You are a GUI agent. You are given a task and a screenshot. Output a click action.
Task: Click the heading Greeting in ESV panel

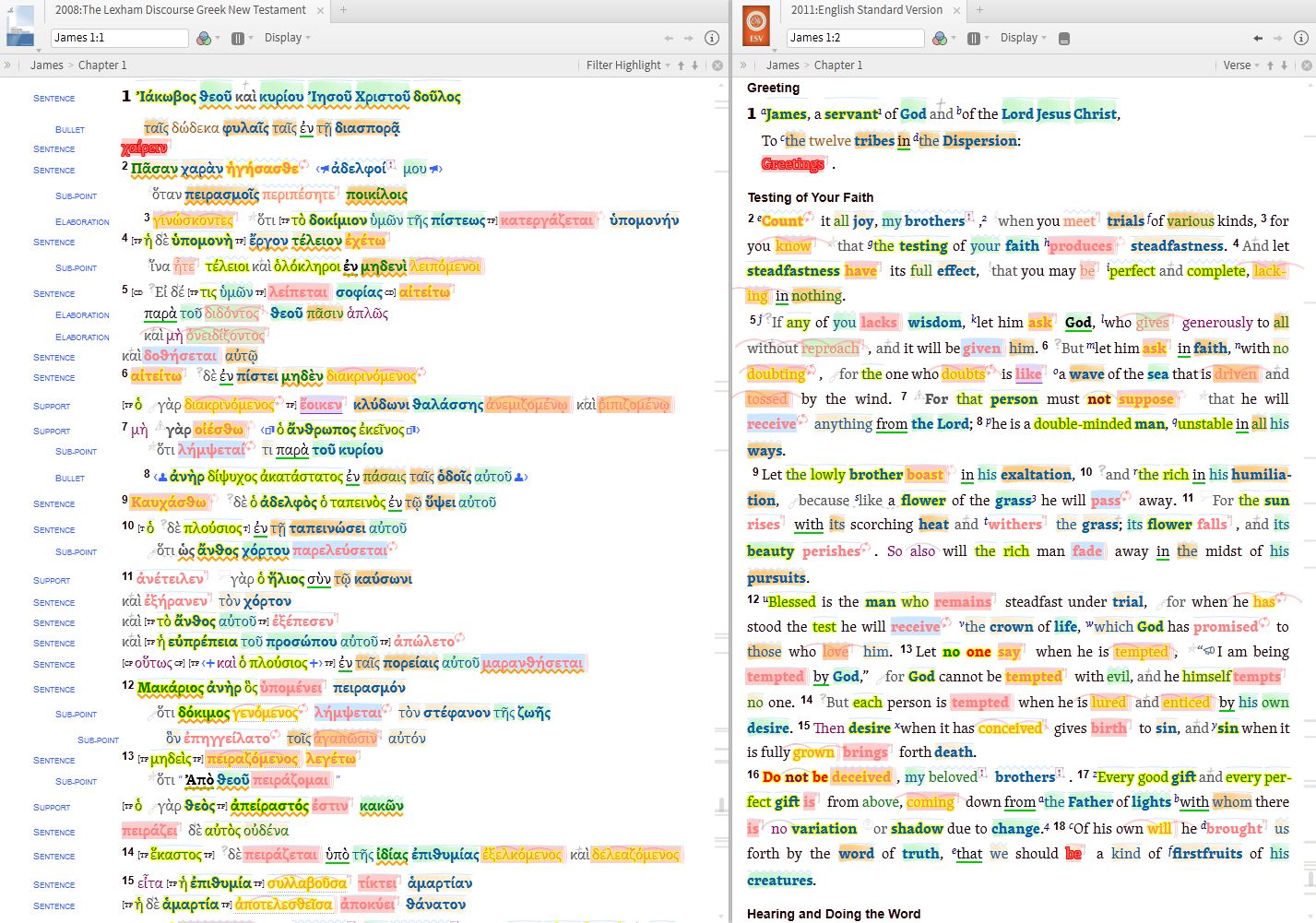[x=773, y=88]
